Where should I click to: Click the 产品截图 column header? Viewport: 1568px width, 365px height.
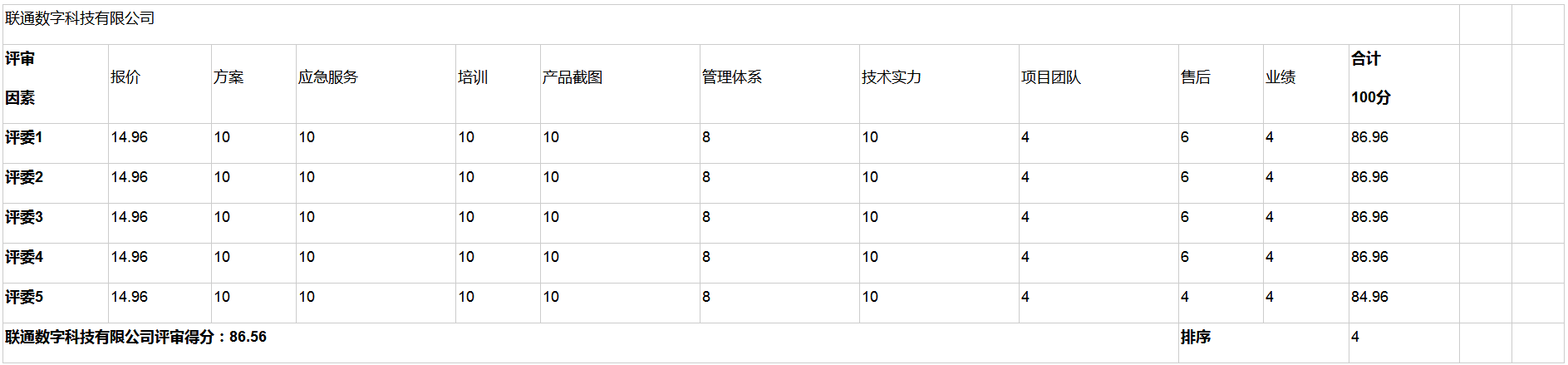pyautogui.click(x=573, y=77)
